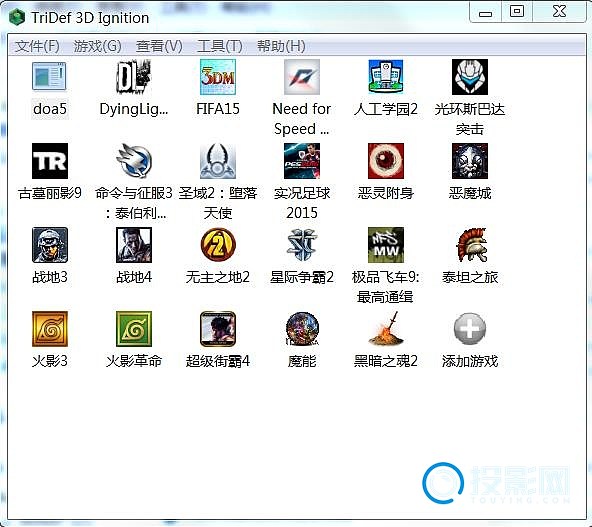The image size is (592, 527).
Task: Click the Need for Speed icon
Action: click(x=302, y=77)
